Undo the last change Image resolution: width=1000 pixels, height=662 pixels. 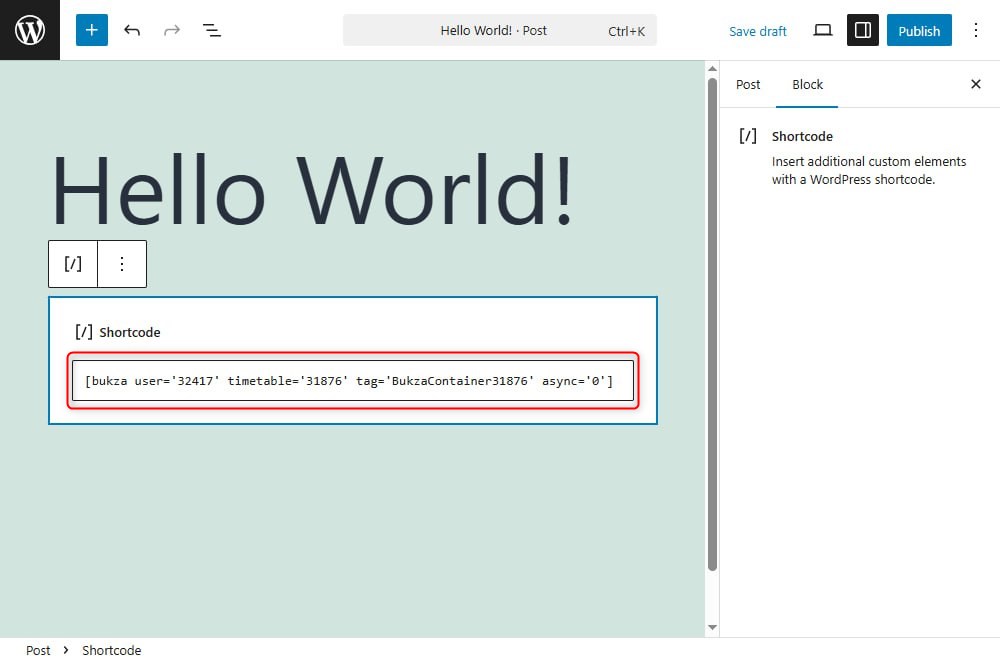132,30
